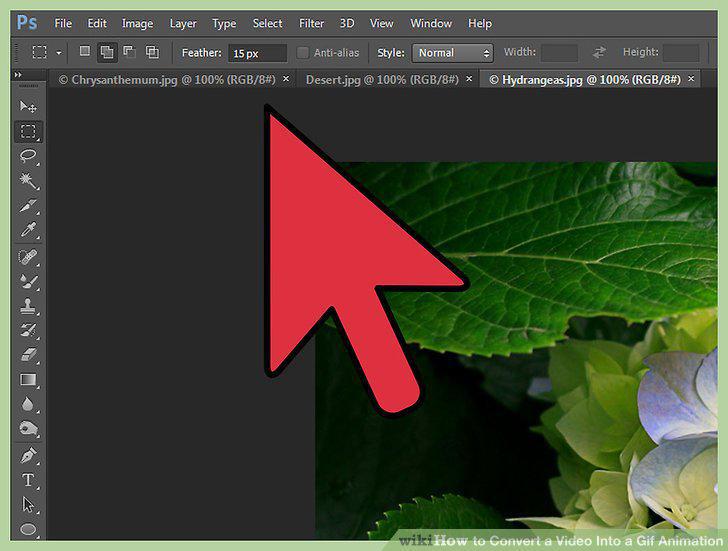Viewport: 728px width, 551px height.
Task: Select the Pen tool
Action: click(x=28, y=455)
